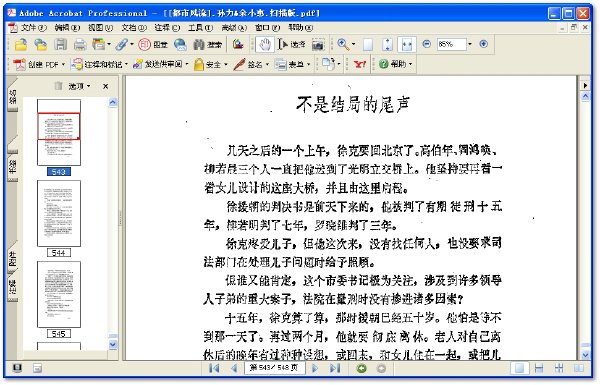Select page thumbnail 545

tap(59, 294)
